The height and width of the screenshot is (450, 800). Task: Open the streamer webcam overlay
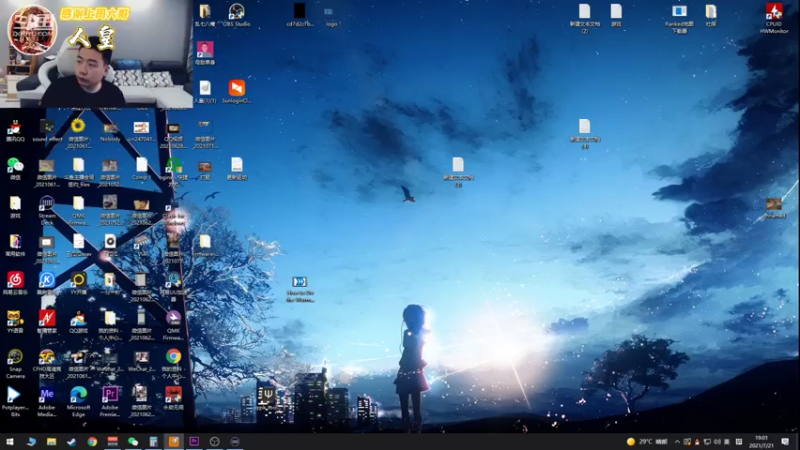pos(96,54)
